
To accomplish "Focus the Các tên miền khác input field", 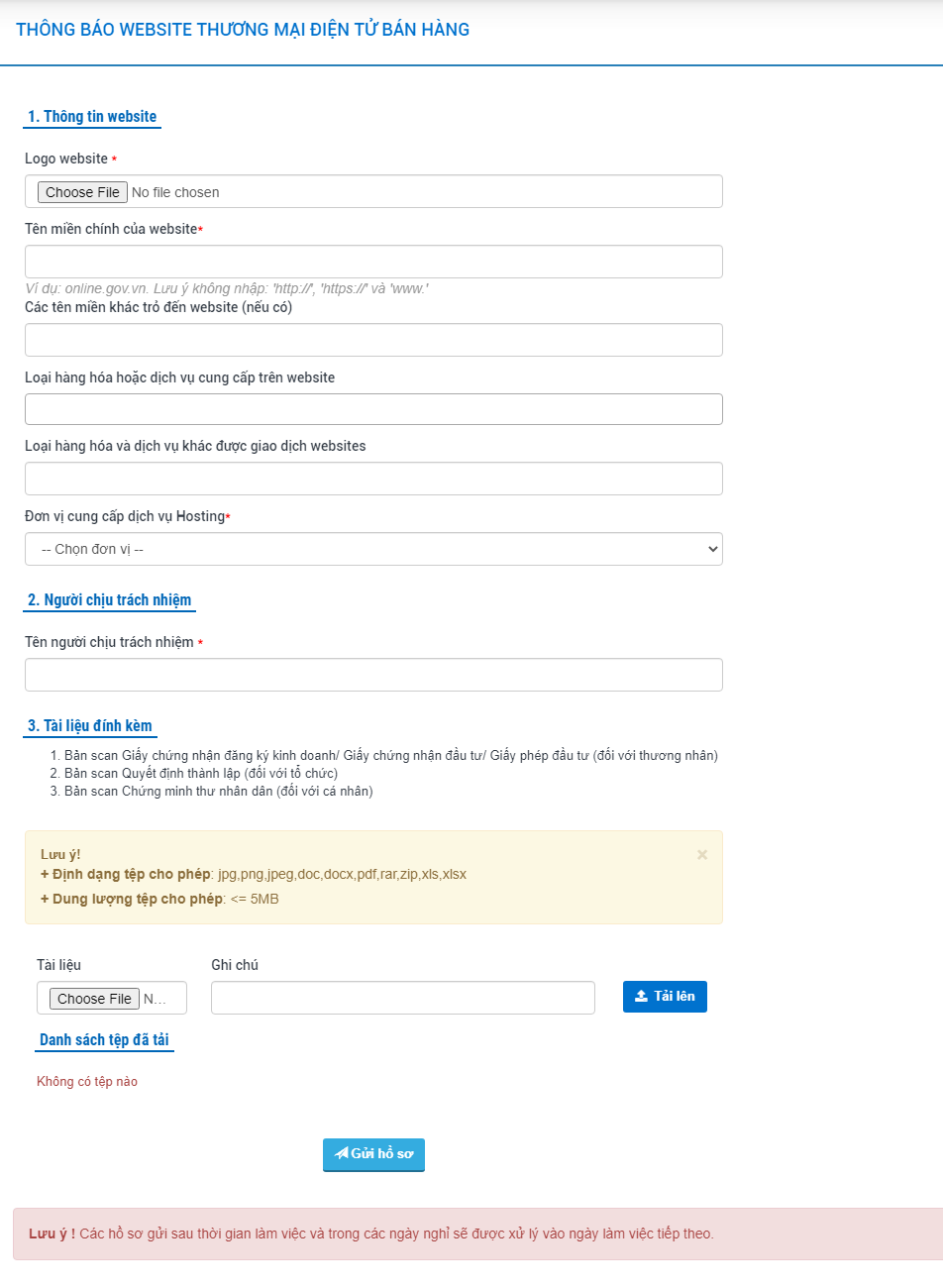I will [373, 340].
